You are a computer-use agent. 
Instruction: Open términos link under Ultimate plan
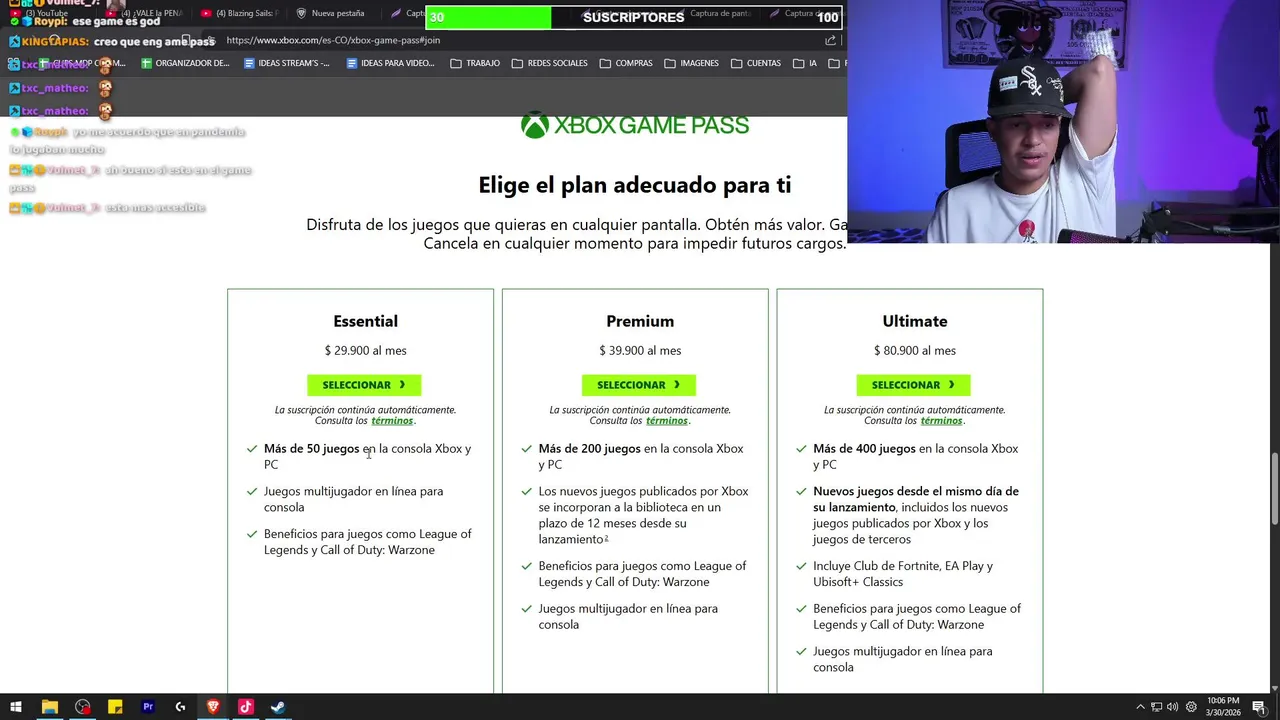click(x=941, y=421)
